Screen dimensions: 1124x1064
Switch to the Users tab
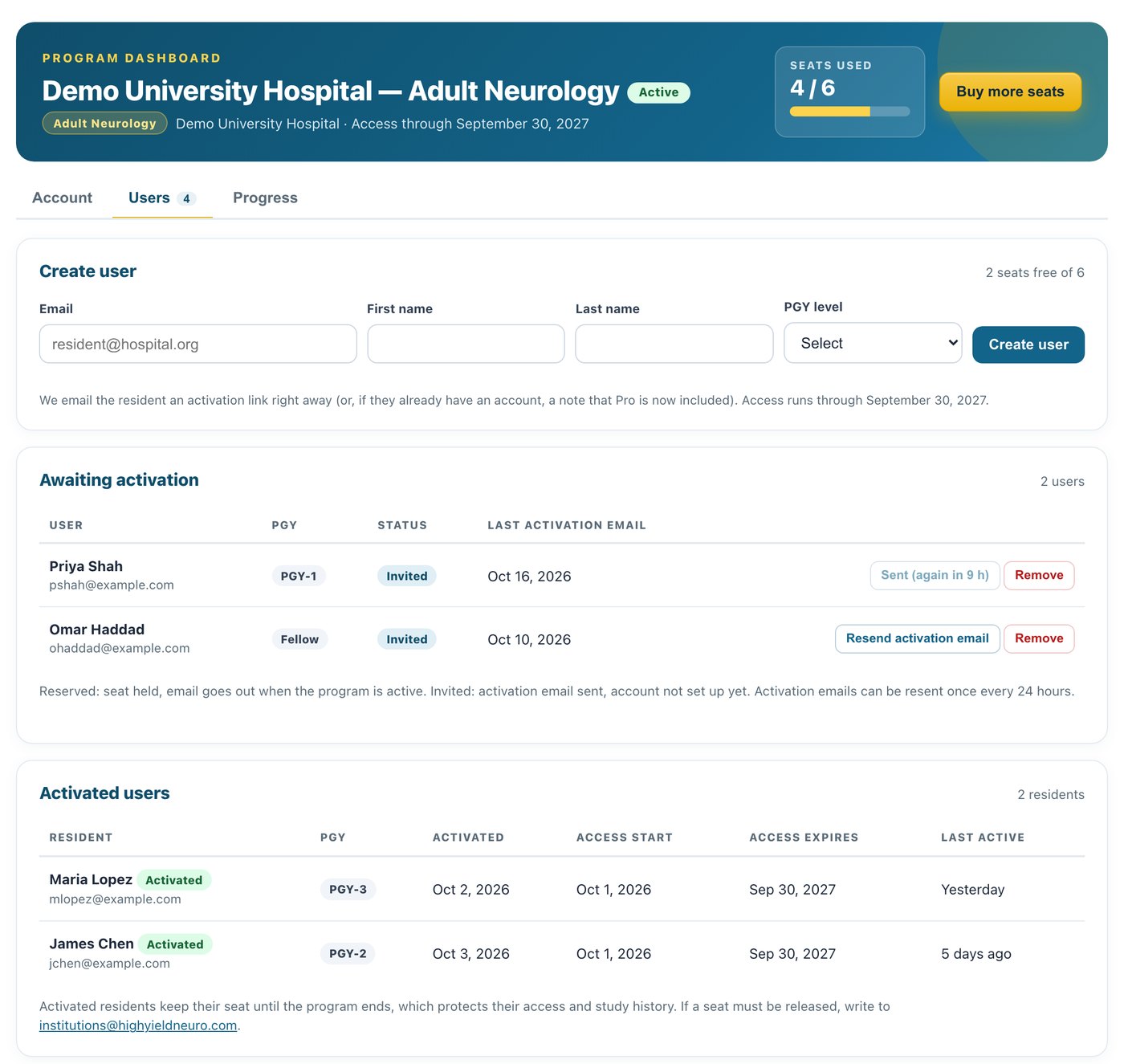click(x=162, y=198)
